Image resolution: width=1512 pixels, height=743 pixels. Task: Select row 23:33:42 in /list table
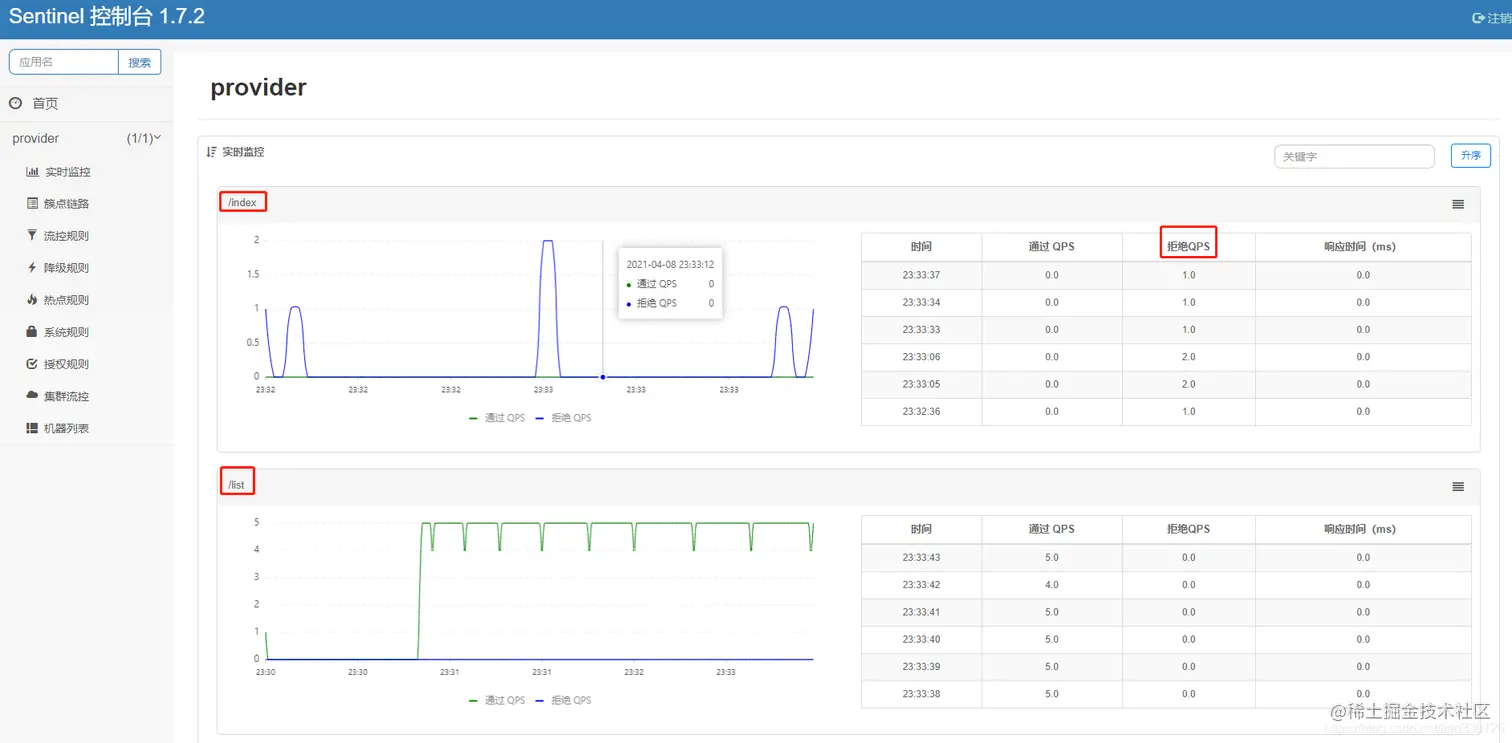coord(1166,584)
